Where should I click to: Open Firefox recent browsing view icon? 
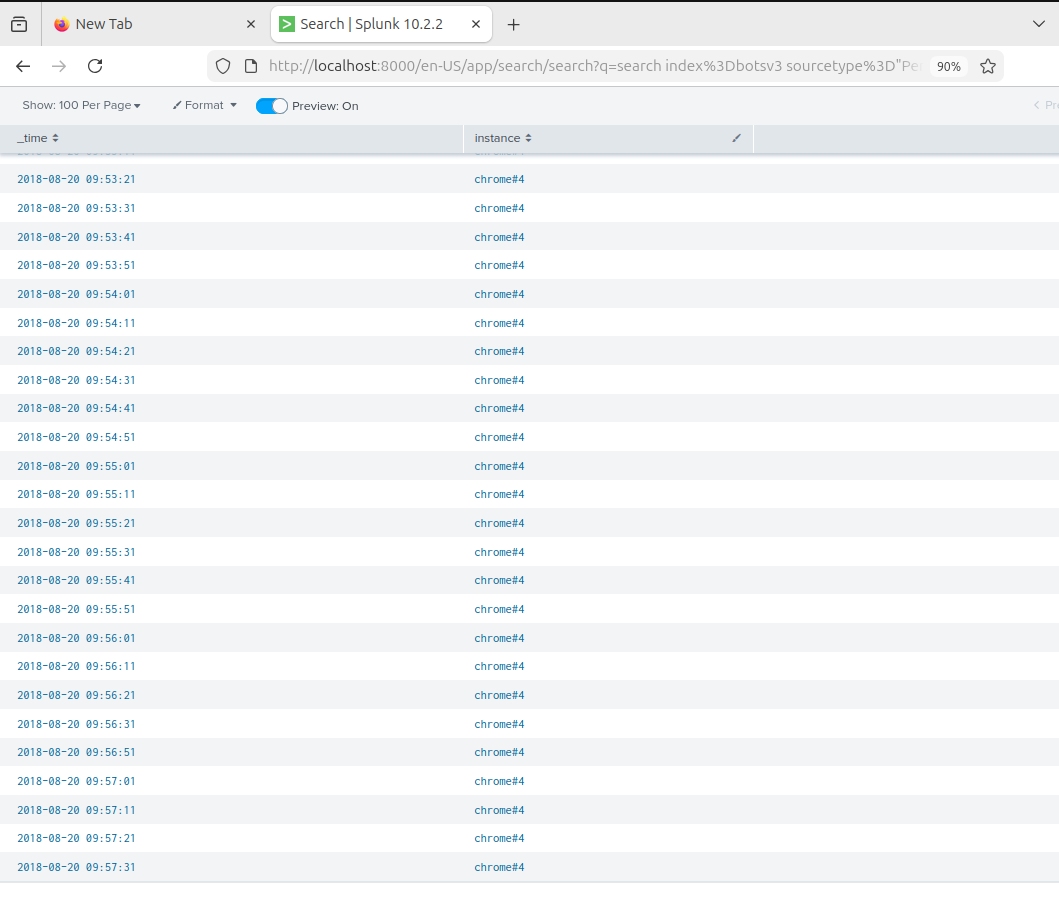coord(20,24)
